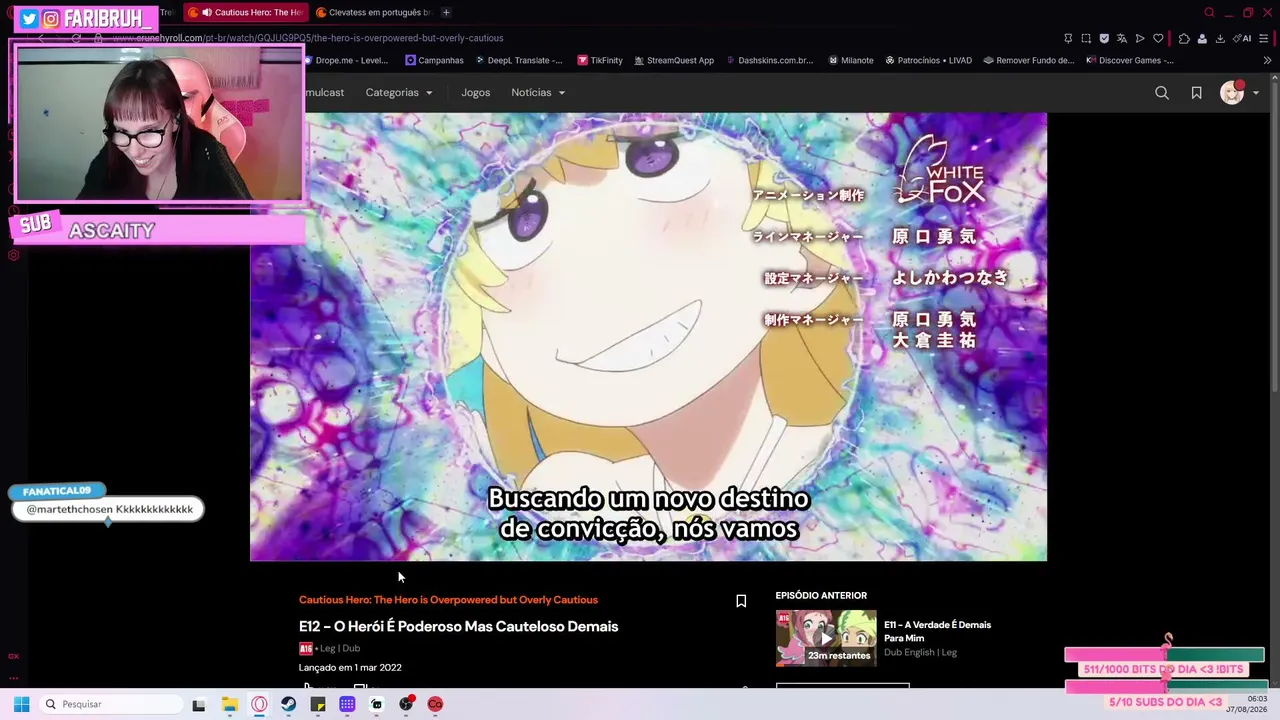The height and width of the screenshot is (720, 1280).
Task: Toggle the ad blocker shield icon
Action: coord(1104,38)
